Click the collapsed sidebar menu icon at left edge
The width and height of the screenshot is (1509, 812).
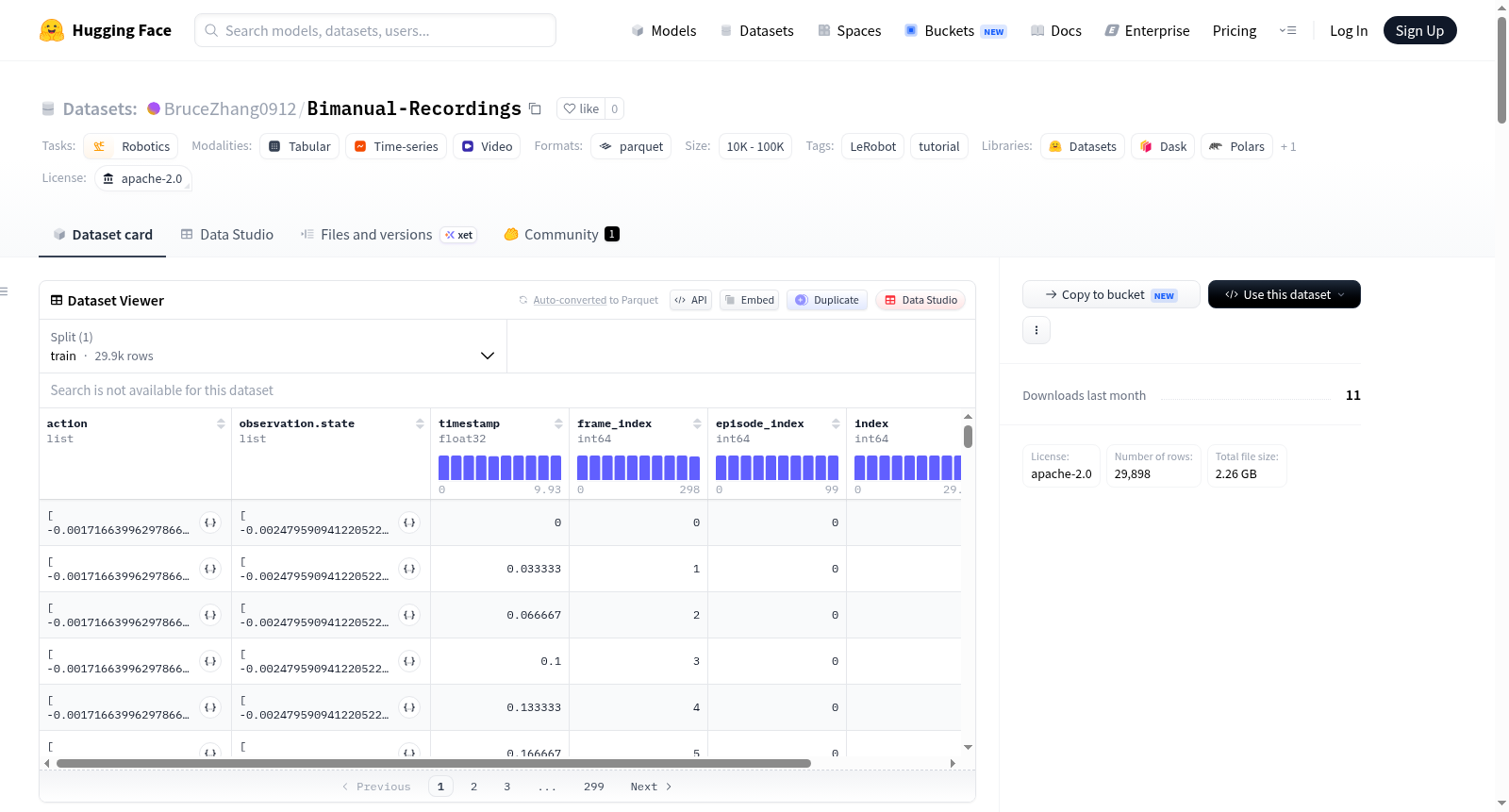coord(4,291)
